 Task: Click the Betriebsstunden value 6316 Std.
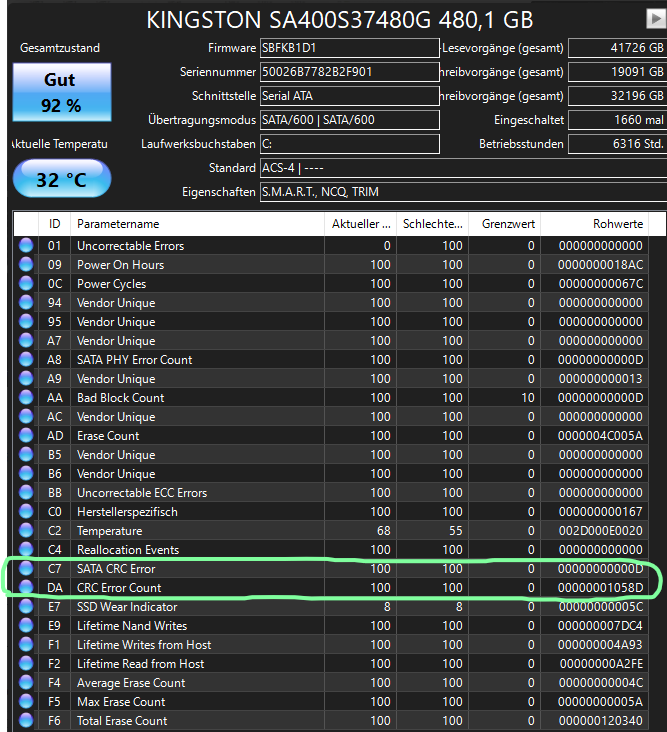click(617, 144)
